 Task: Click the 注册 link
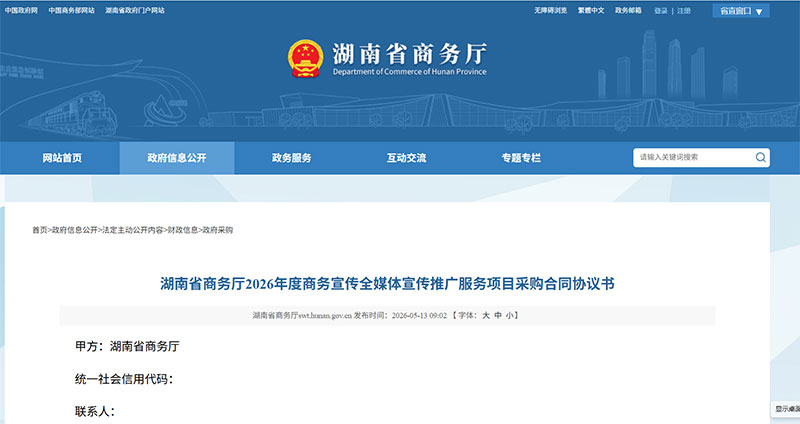point(684,11)
